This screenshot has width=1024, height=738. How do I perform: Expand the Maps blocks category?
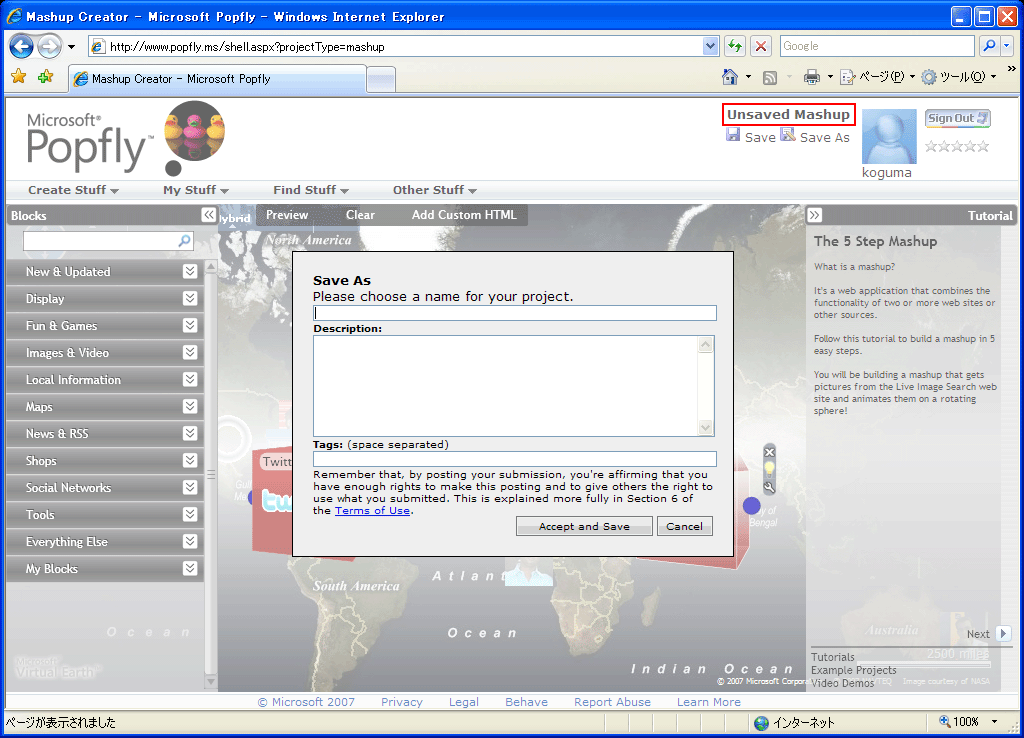click(190, 406)
